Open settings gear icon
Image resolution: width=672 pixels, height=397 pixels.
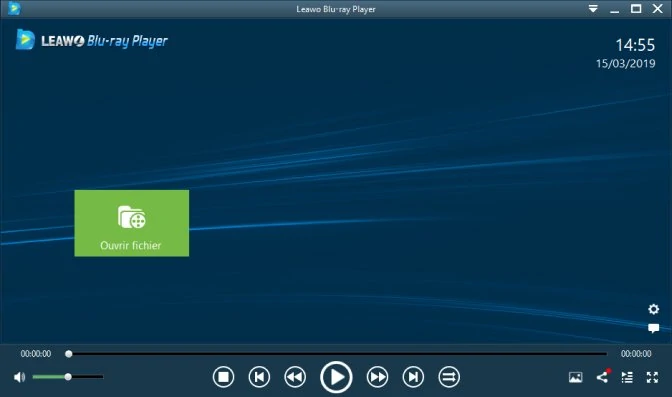[654, 309]
